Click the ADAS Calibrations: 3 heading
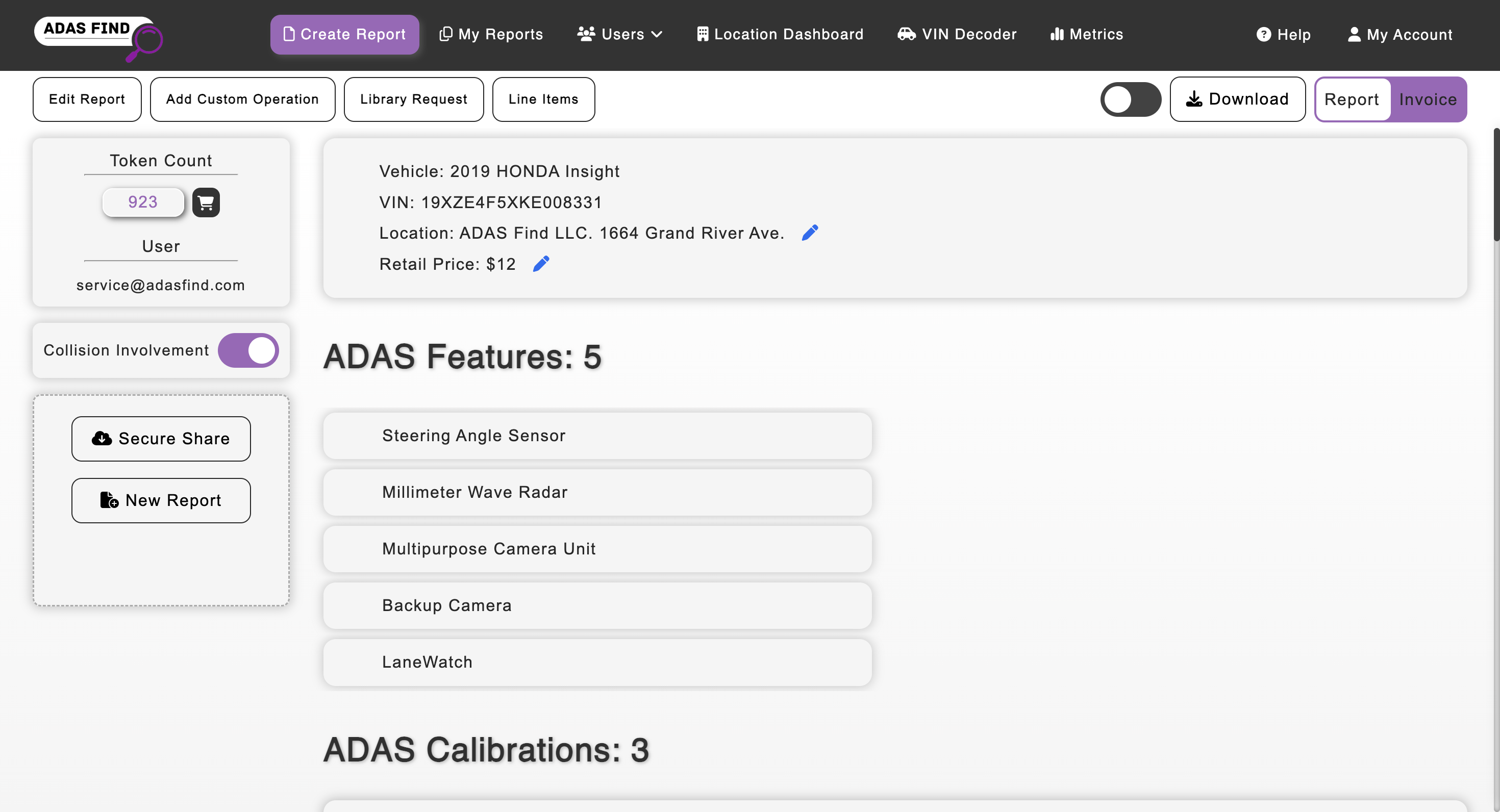 coord(486,750)
